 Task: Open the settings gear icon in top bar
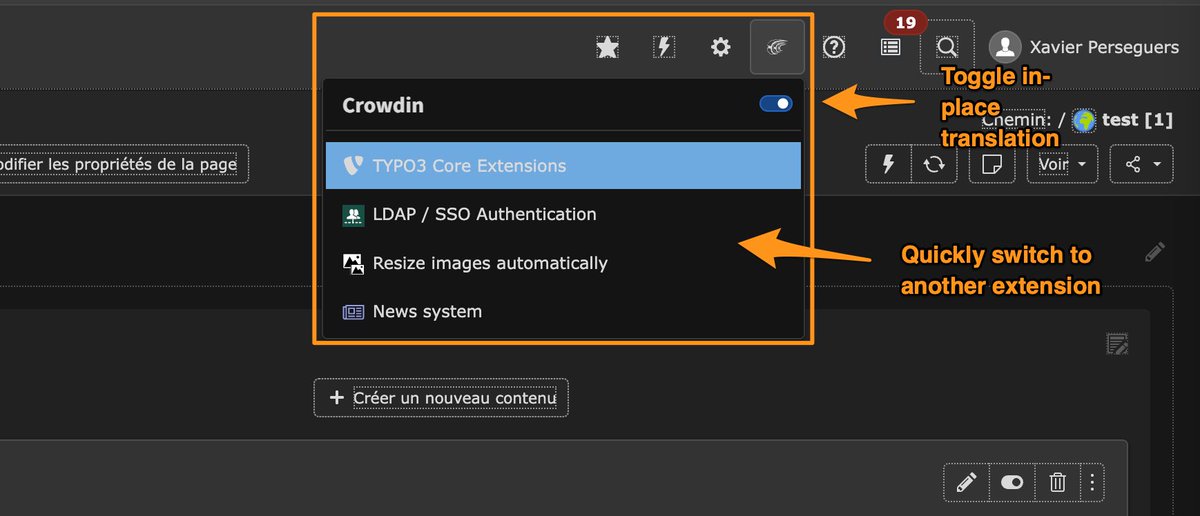720,47
